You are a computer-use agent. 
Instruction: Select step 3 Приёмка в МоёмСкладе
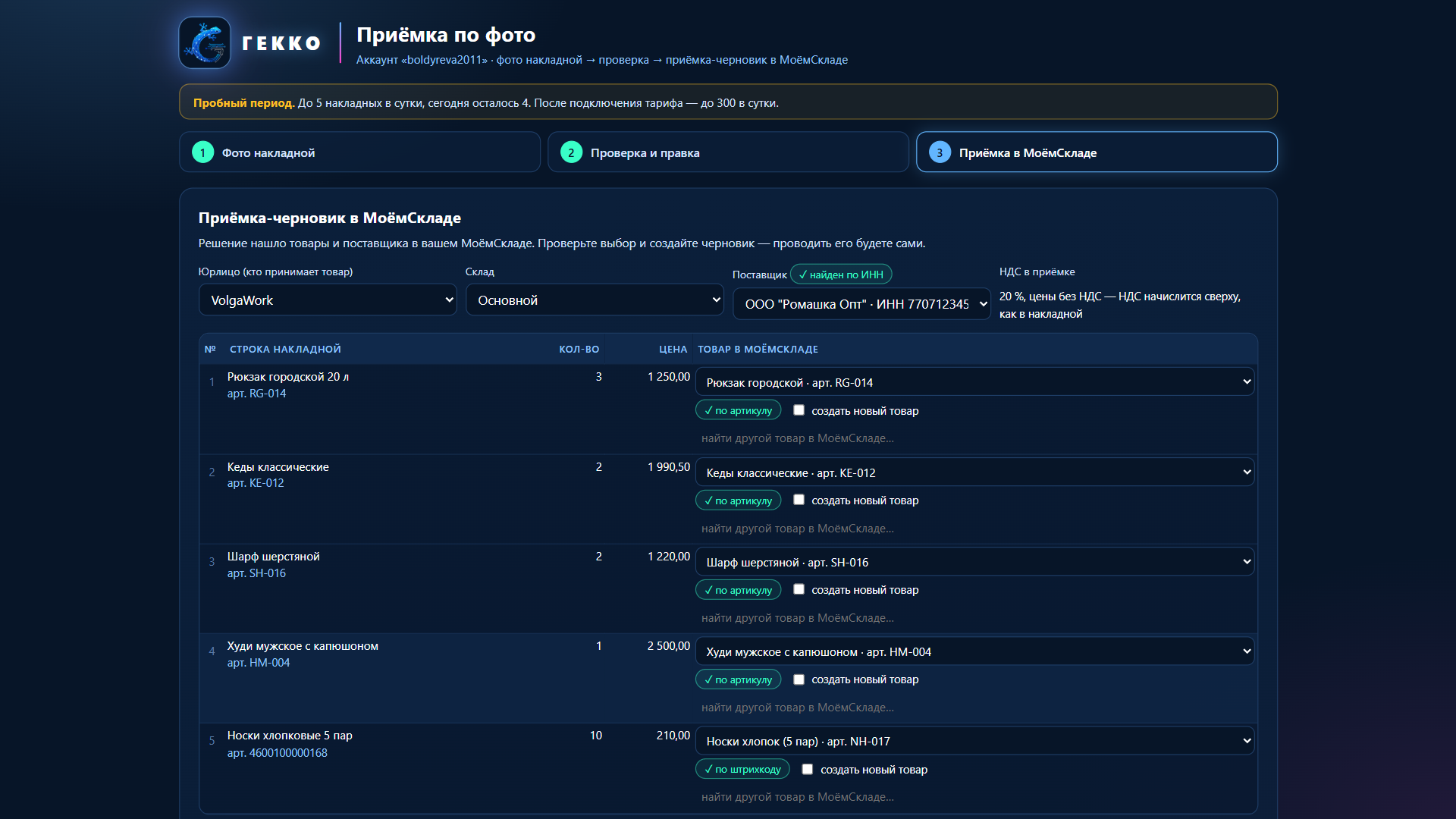(1097, 152)
